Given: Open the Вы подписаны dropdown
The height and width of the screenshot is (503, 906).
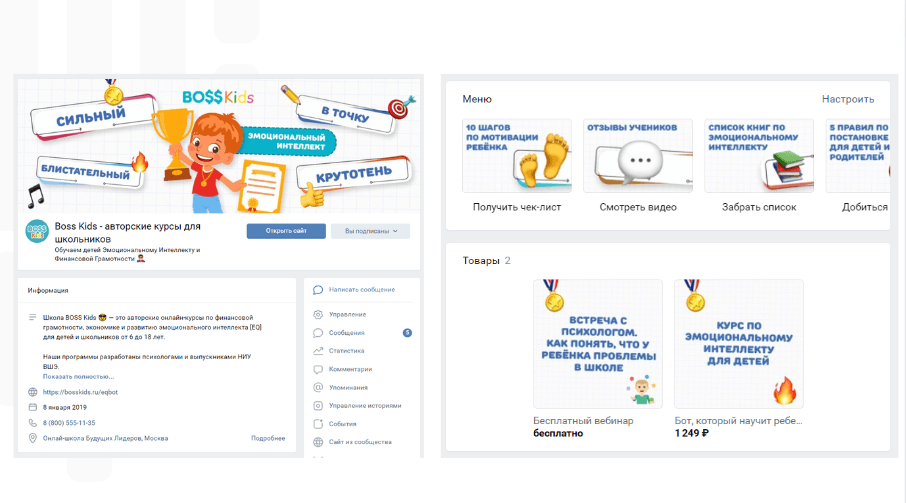Looking at the screenshot, I should click(370, 231).
